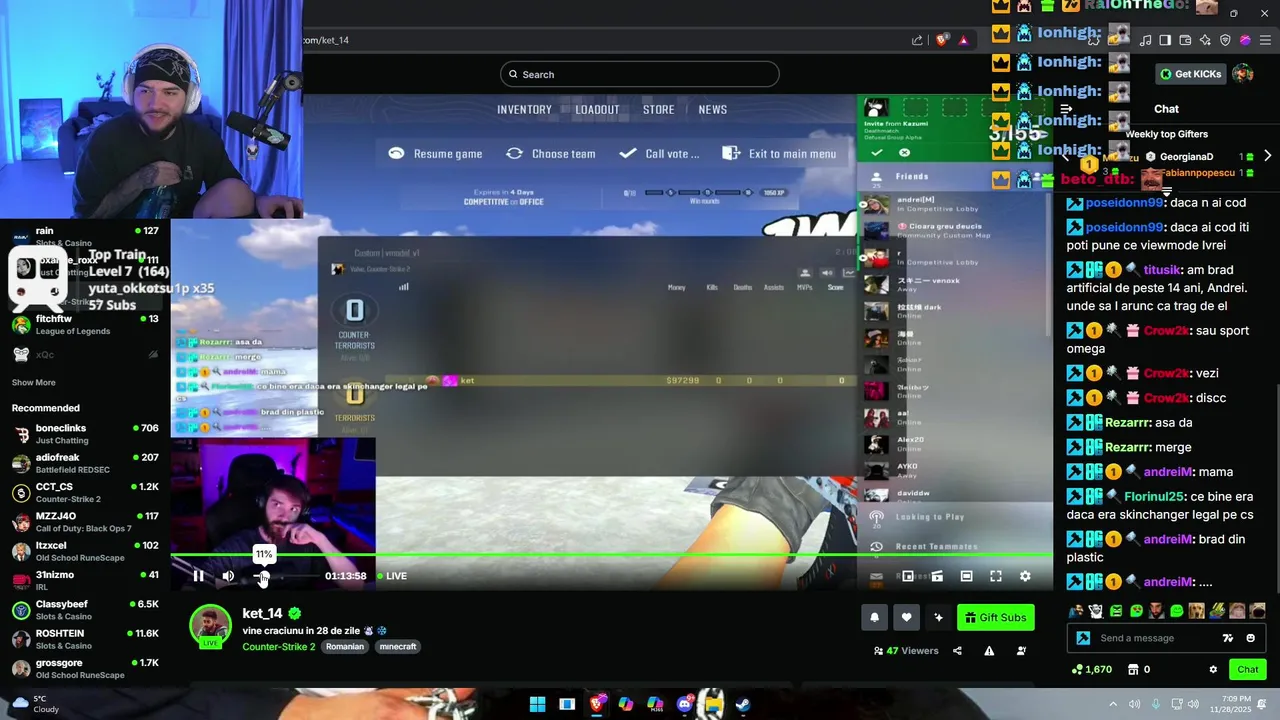Click the sparkle button beside Gift Subs

[938, 617]
